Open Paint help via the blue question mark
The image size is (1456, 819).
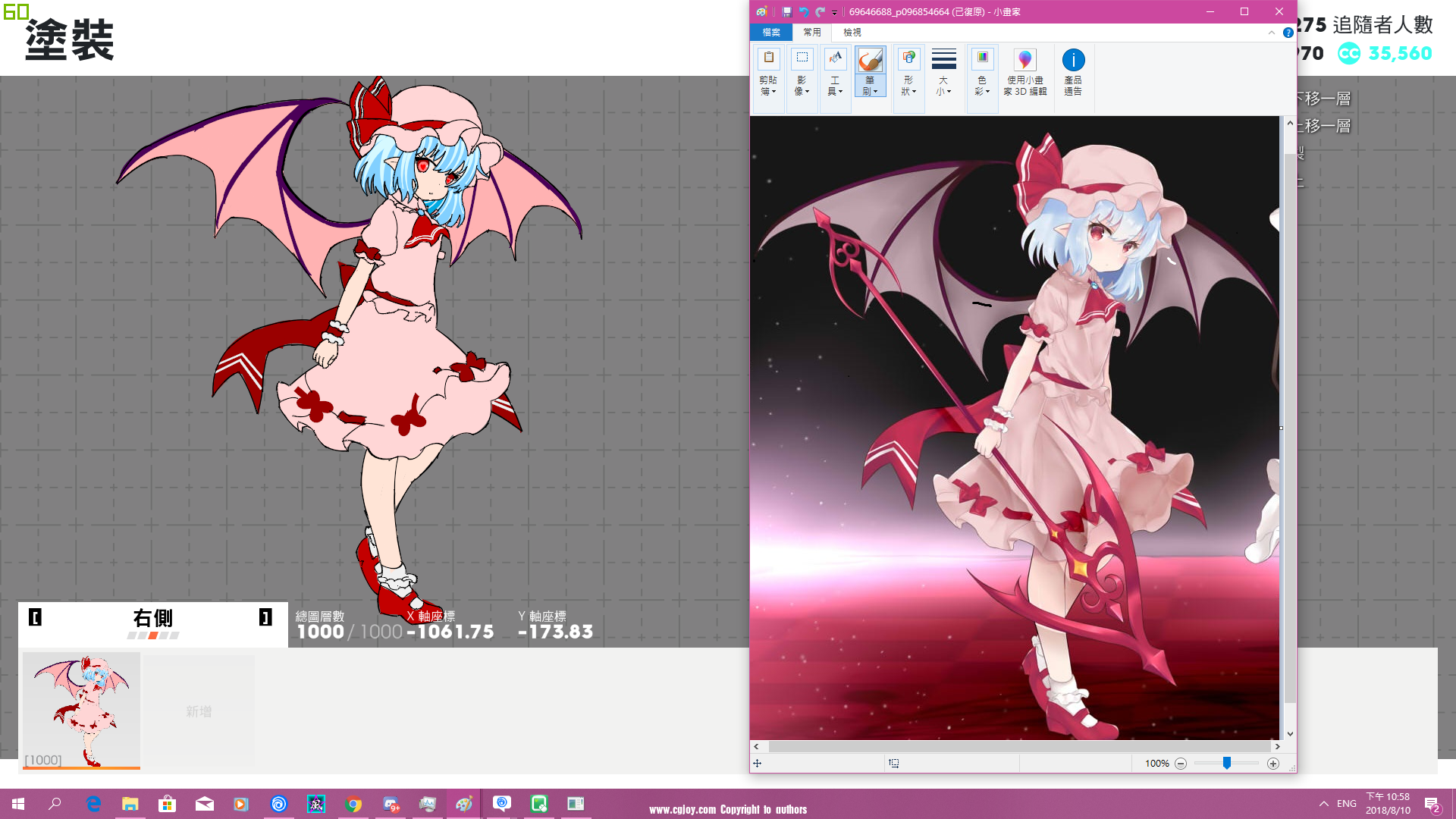(1288, 33)
